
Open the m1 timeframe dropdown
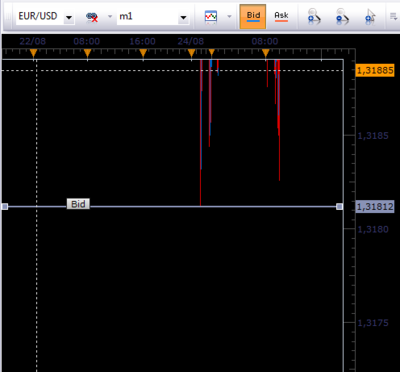[x=183, y=17]
